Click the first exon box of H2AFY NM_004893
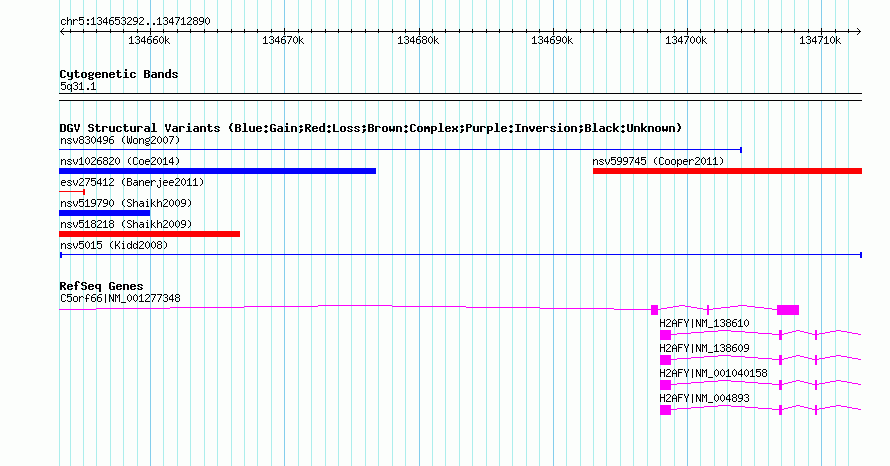Screen dimensions: 890x466 [665, 410]
